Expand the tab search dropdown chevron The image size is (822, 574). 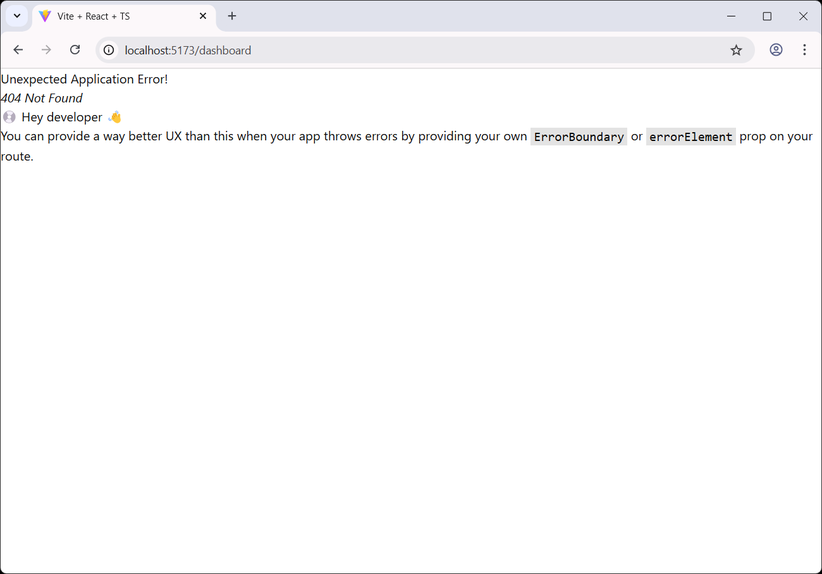[x=17, y=16]
